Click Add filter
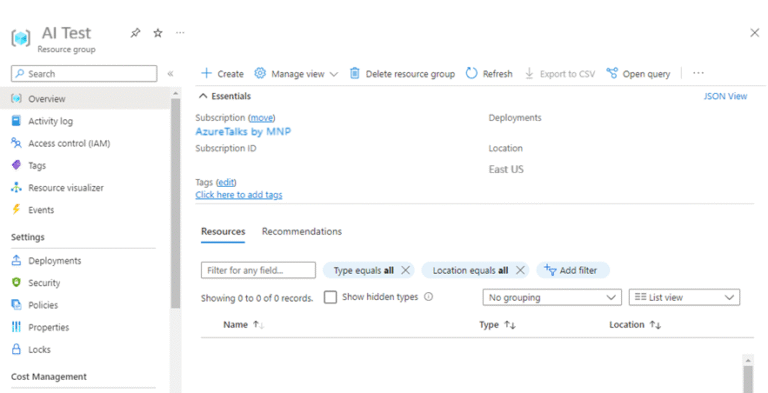 (573, 270)
